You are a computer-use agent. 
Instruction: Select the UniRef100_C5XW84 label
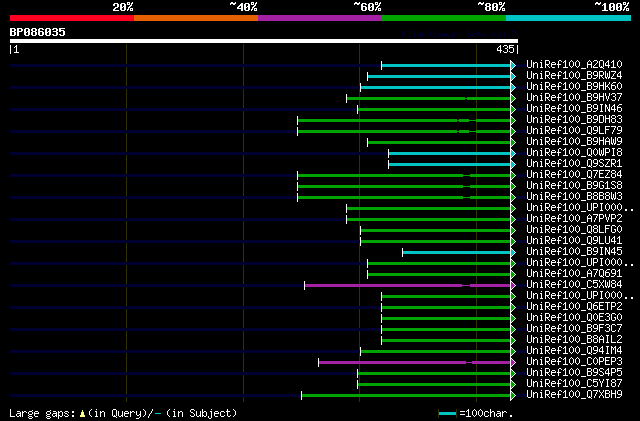pos(574,285)
